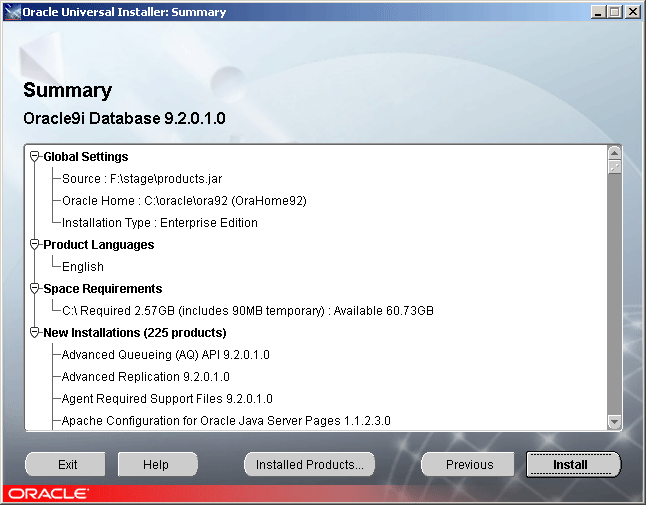Collapse the Space Requirements node

pyautogui.click(x=35, y=288)
